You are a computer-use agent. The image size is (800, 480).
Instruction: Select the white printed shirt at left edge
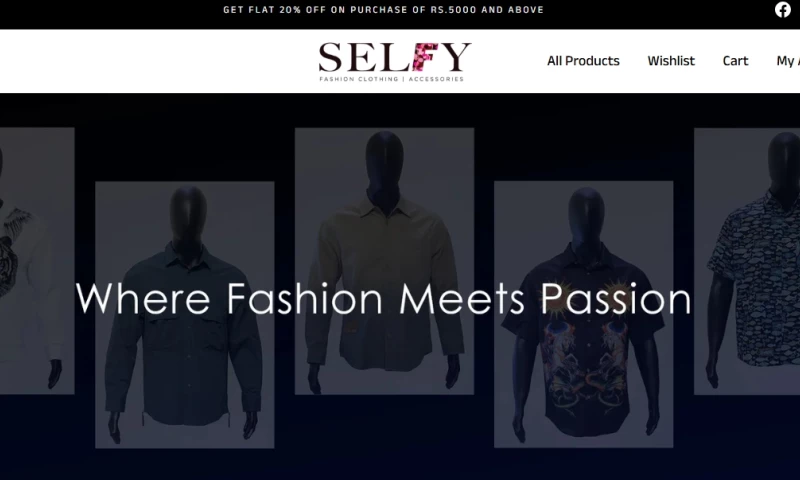click(37, 261)
